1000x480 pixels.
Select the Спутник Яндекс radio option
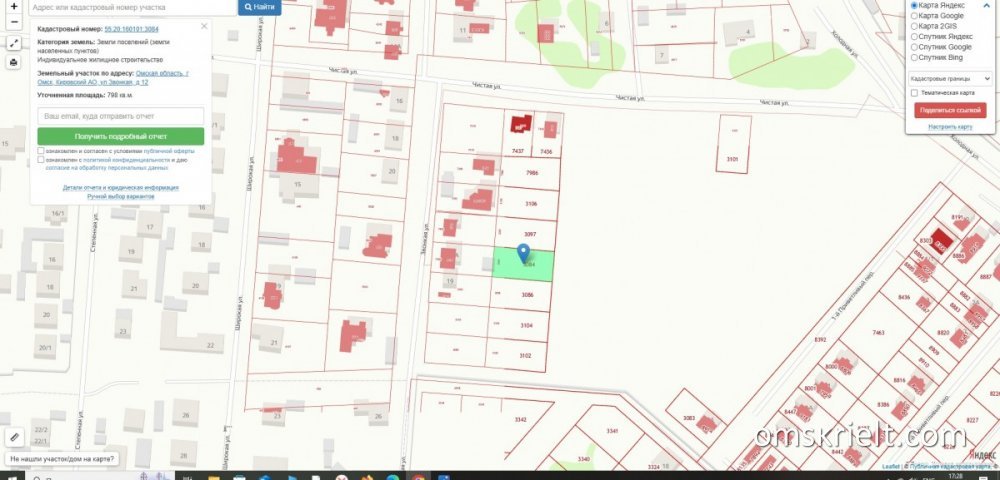click(x=914, y=37)
